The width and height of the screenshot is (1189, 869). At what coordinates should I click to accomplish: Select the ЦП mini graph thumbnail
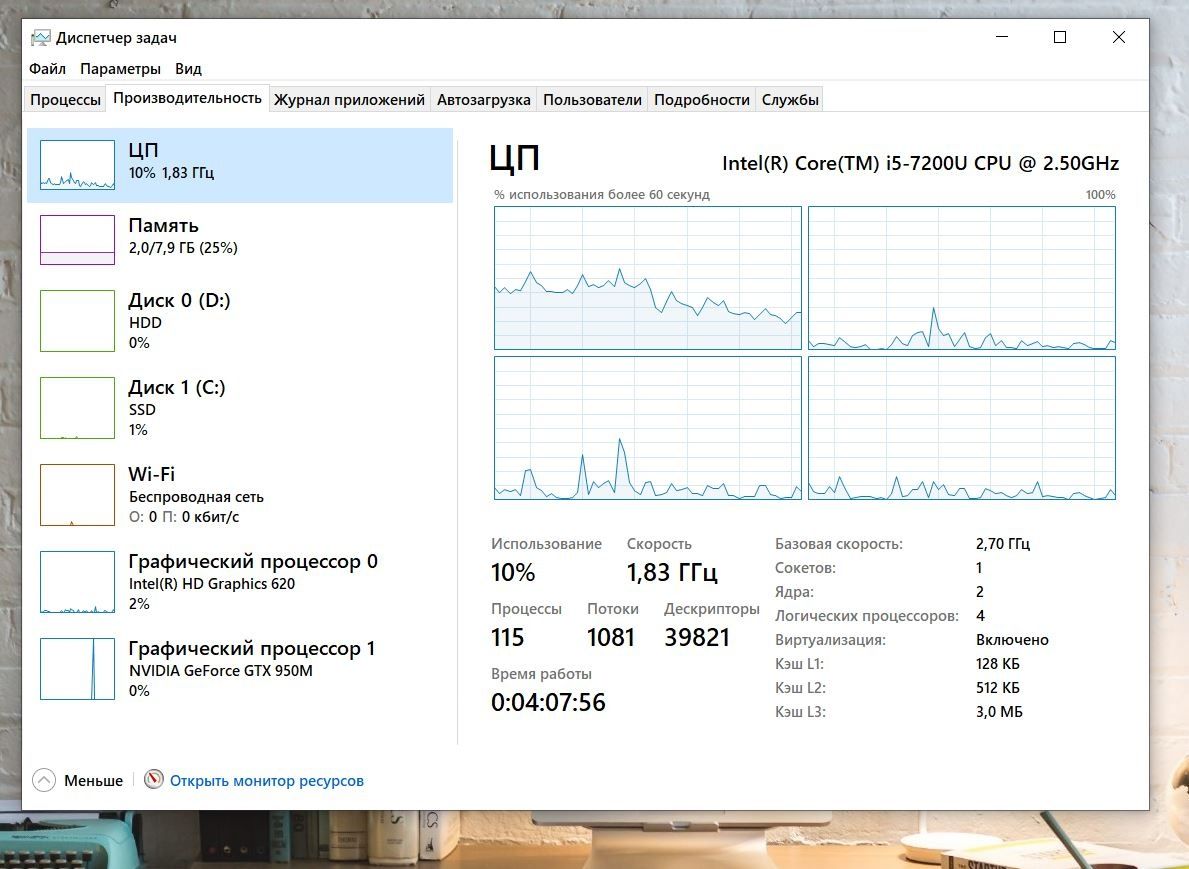[77, 165]
